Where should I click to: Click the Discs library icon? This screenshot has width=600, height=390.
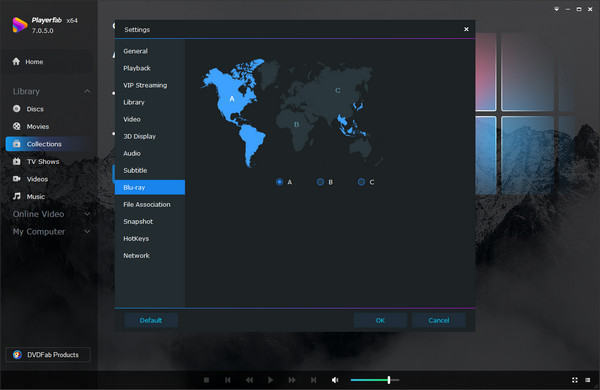click(16, 109)
